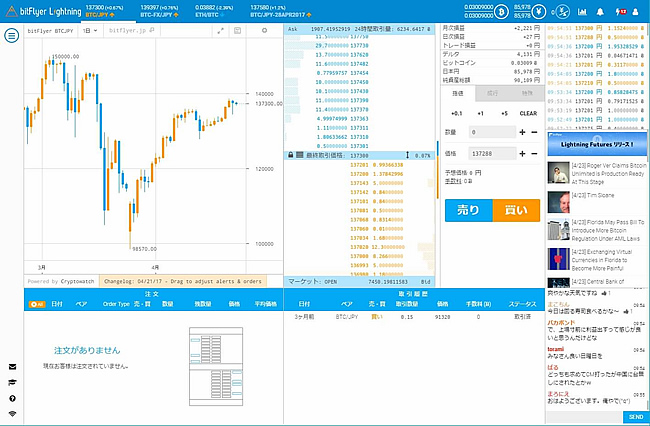Screen dimensions: 650x426
Task: Switch to the BTC-FX/JPY market
Action: coord(159,11)
